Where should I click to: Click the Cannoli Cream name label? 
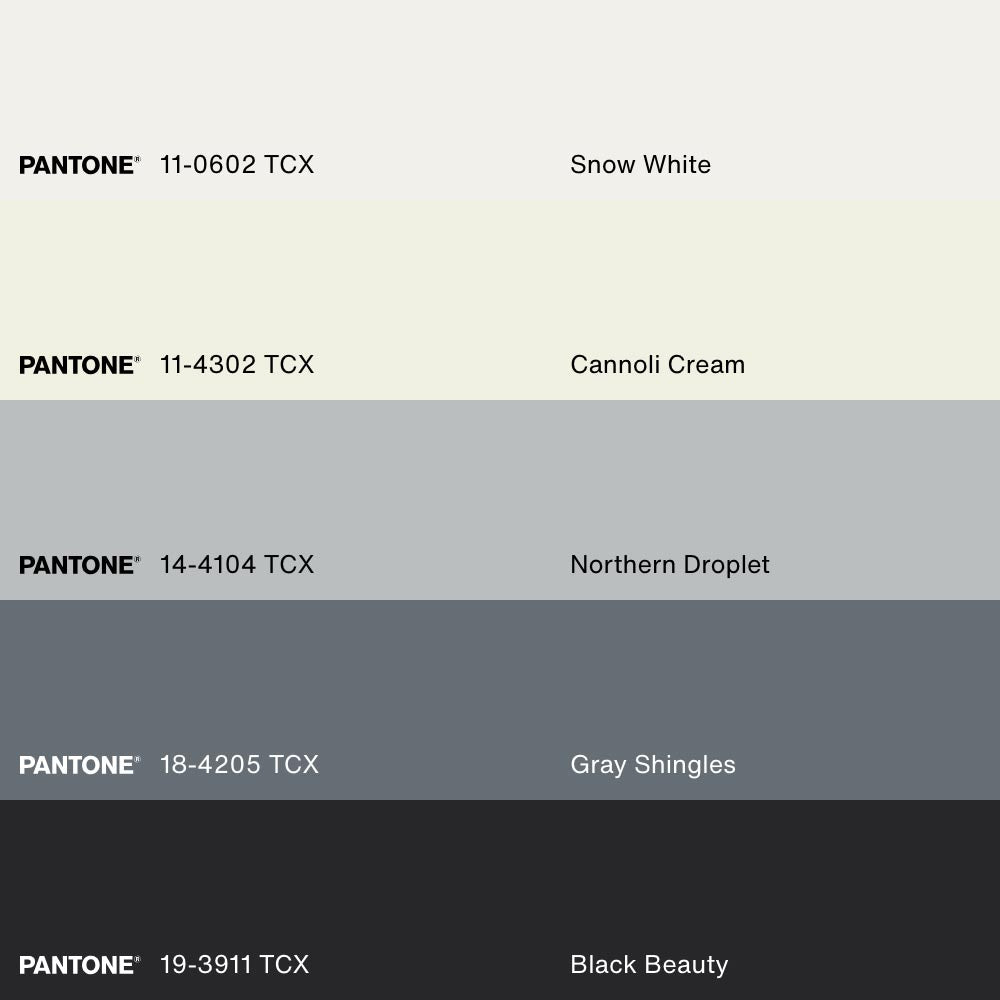click(x=657, y=365)
